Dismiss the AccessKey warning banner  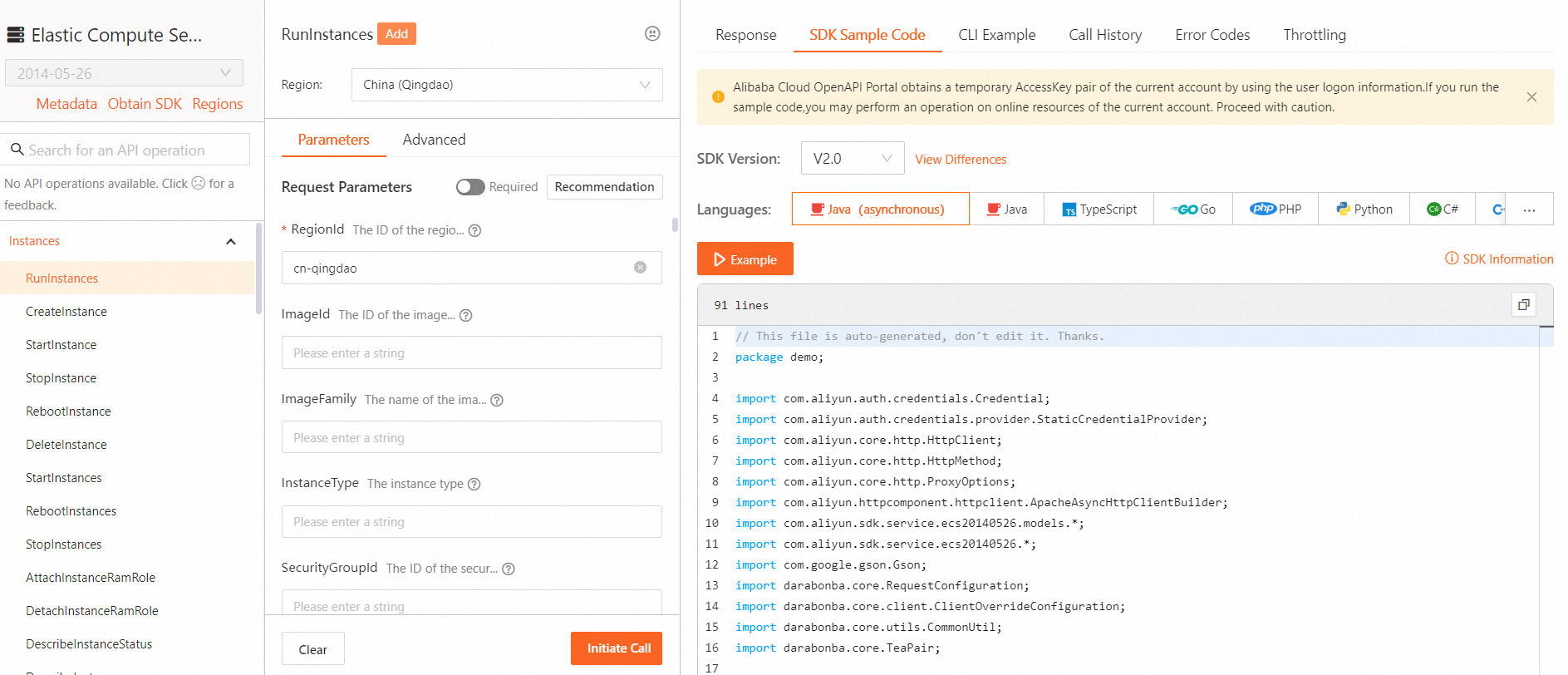(x=1531, y=96)
